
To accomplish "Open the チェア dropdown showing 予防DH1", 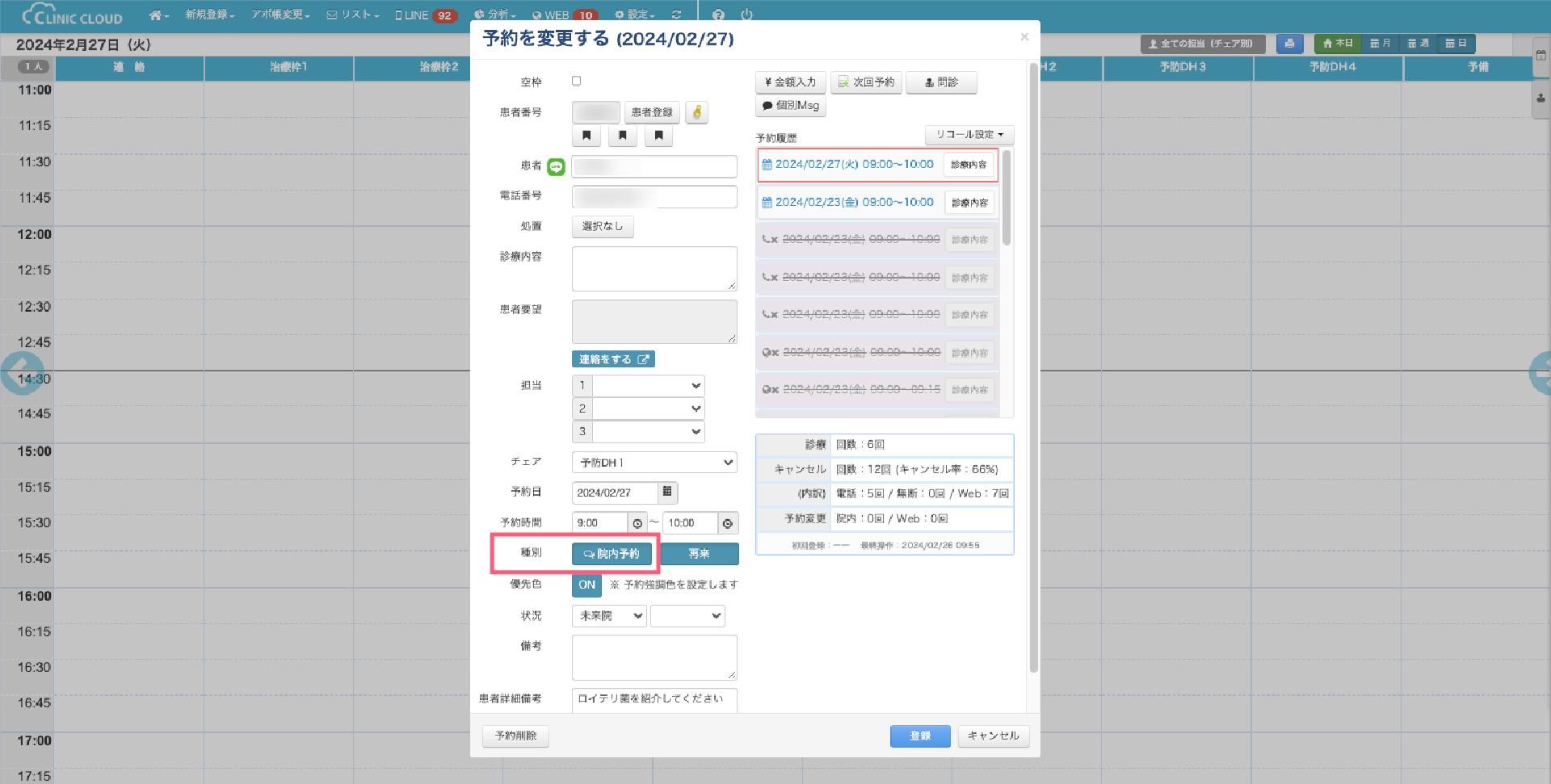I will pyautogui.click(x=654, y=462).
